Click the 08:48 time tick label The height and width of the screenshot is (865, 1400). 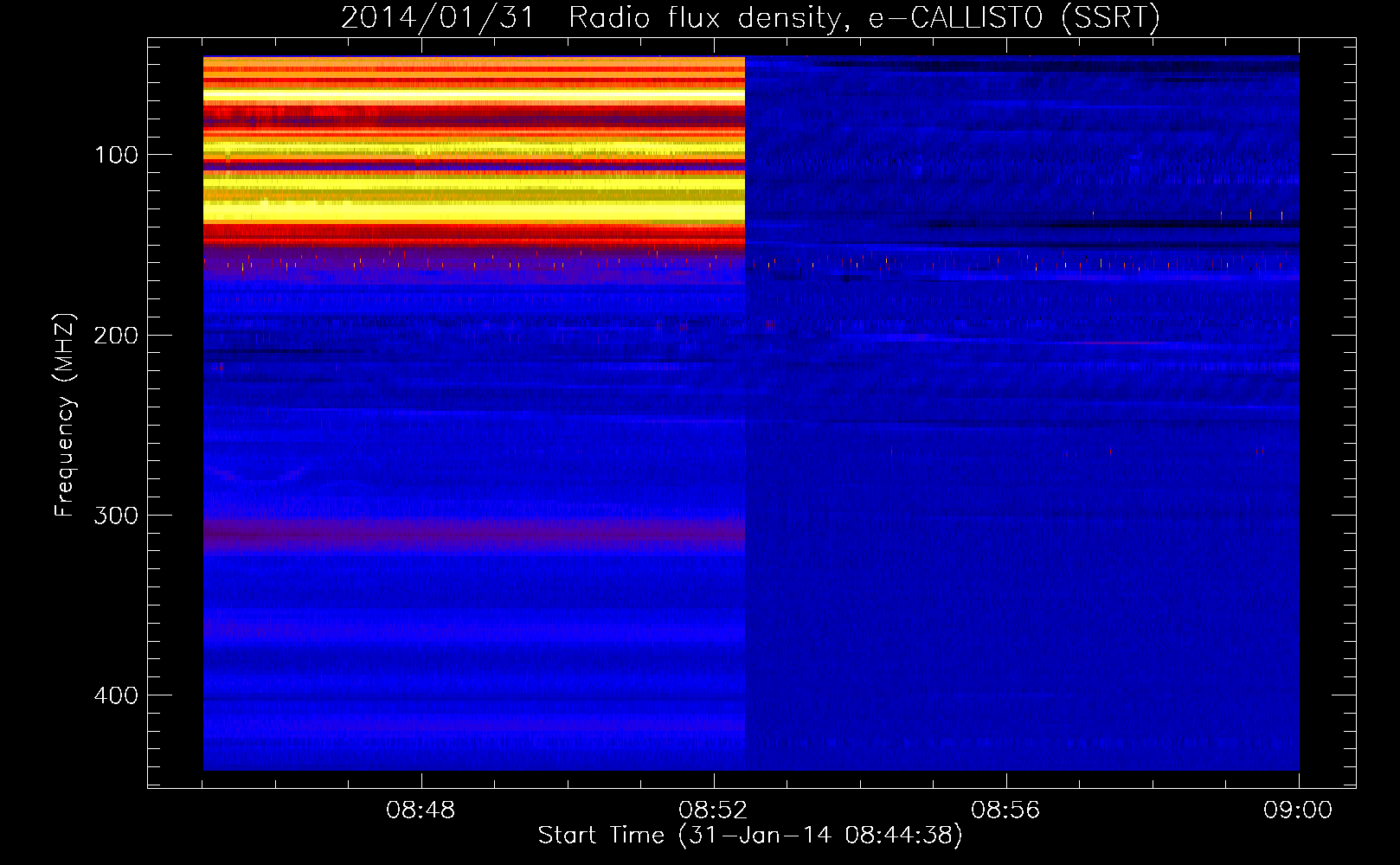pyautogui.click(x=421, y=811)
